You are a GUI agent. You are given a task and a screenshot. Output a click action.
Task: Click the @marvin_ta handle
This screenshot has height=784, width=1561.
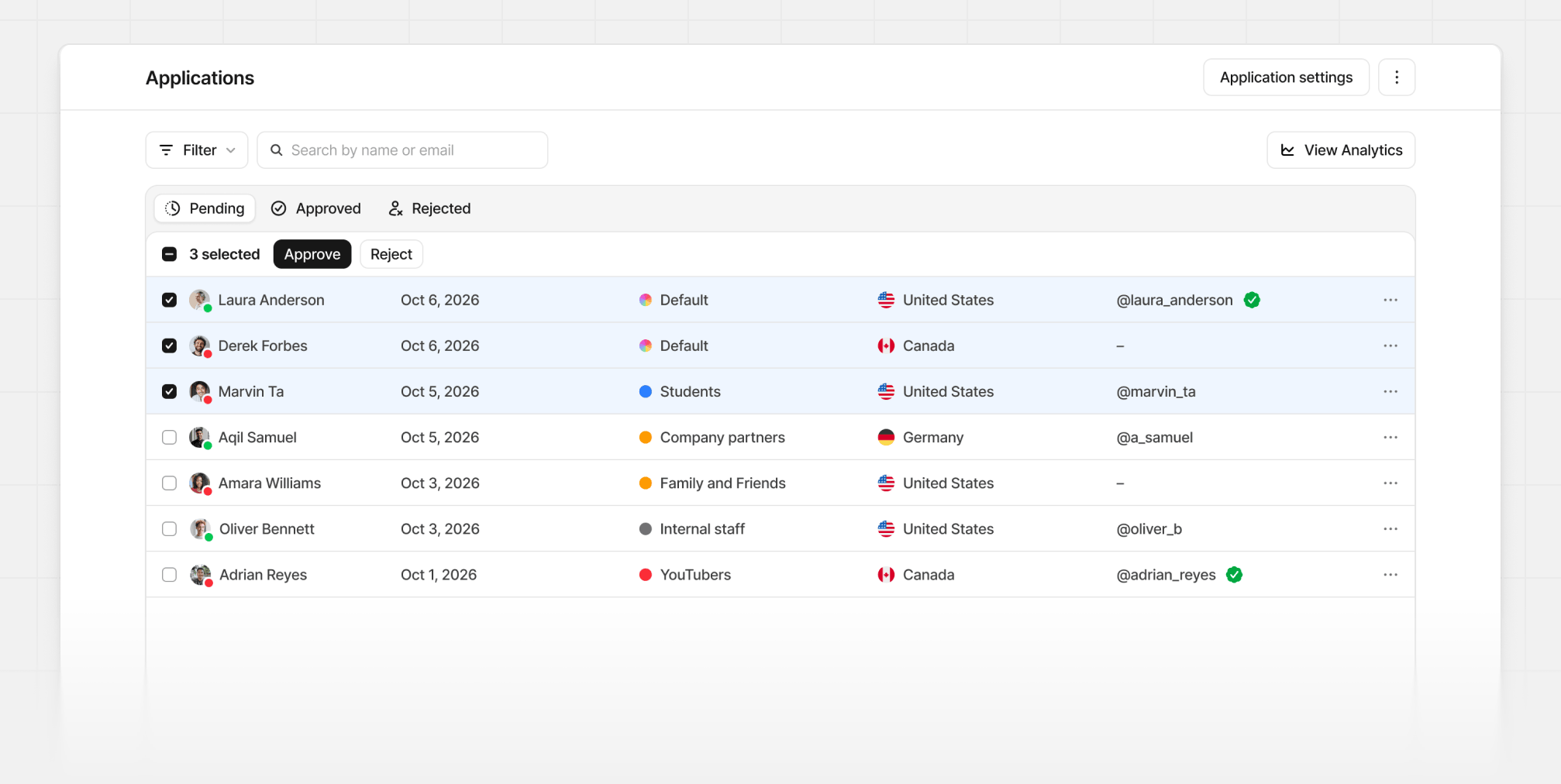pyautogui.click(x=1156, y=391)
